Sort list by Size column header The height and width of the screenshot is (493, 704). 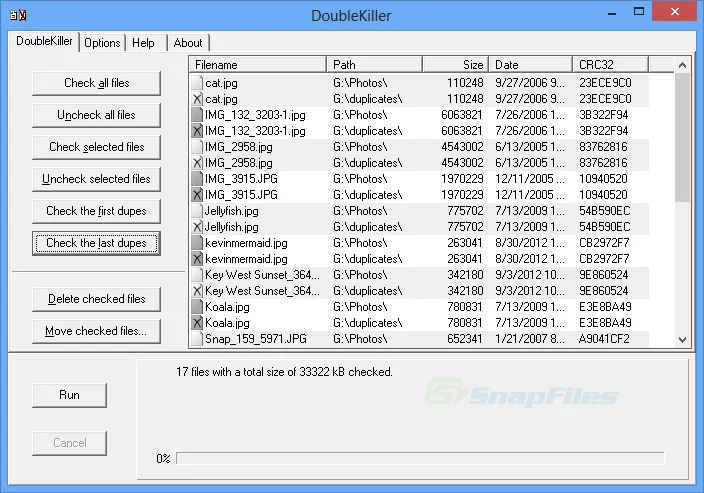(455, 65)
